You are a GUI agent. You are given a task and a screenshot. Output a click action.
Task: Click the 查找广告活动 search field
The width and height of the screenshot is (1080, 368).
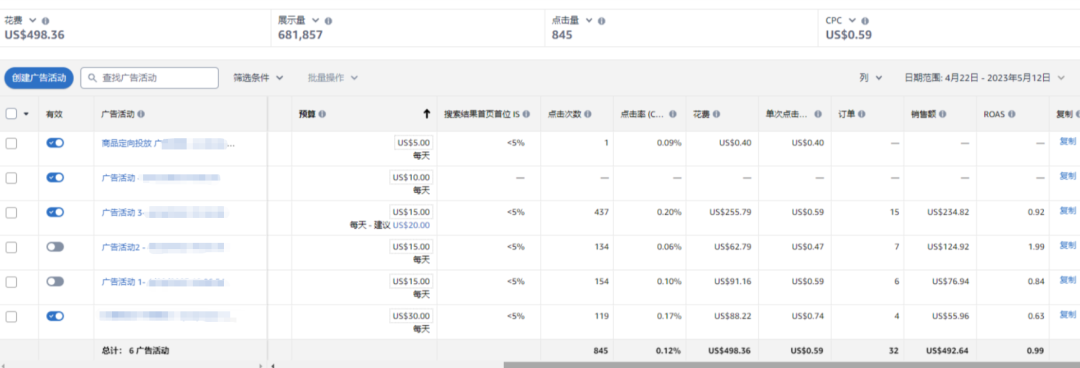pyautogui.click(x=149, y=78)
